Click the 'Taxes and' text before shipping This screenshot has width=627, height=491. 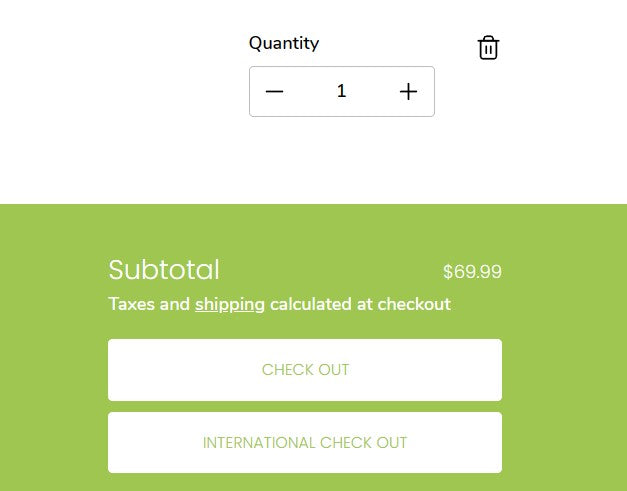(x=149, y=304)
